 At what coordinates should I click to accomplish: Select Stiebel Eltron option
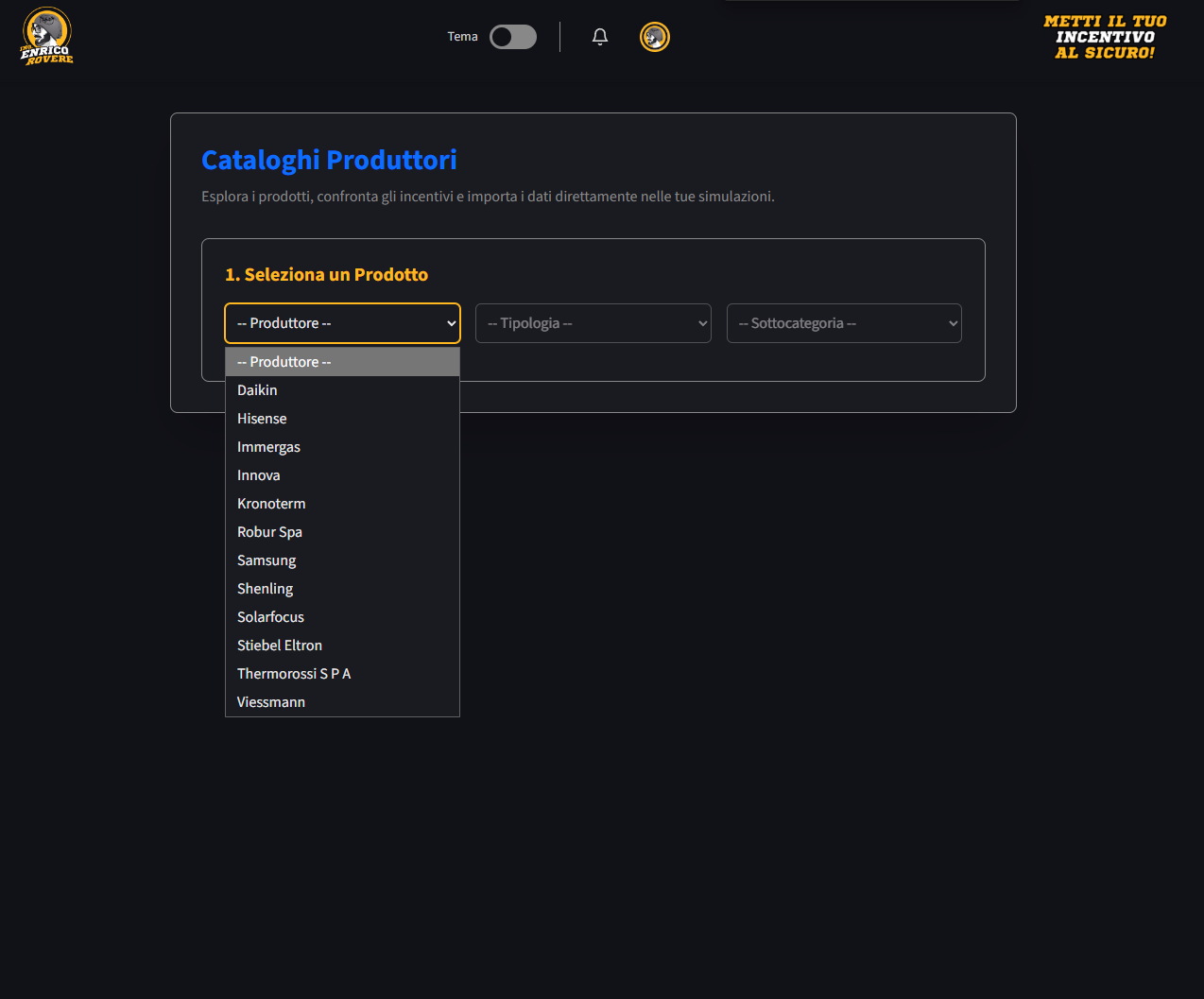pos(280,646)
